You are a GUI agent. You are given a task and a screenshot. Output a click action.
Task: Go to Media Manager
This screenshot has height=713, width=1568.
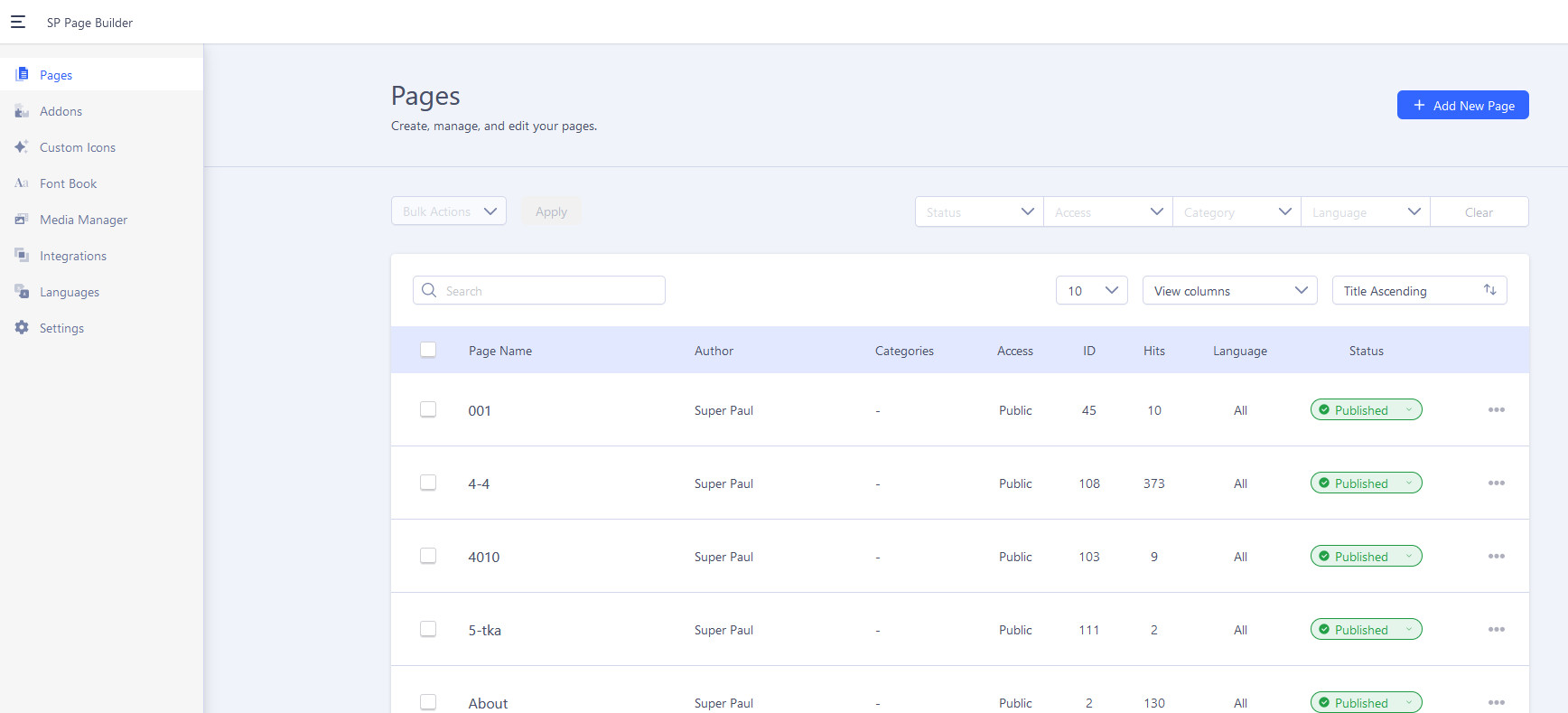click(83, 220)
